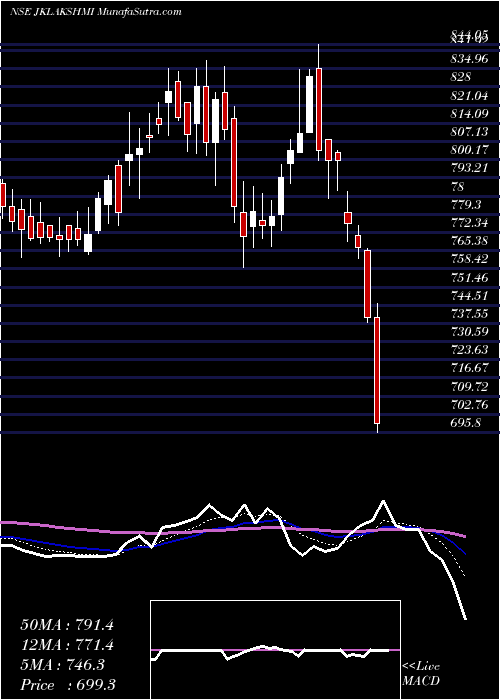Click the 807.13 price axis label
Viewport: 500px width, 700px height.
pyautogui.click(x=469, y=132)
